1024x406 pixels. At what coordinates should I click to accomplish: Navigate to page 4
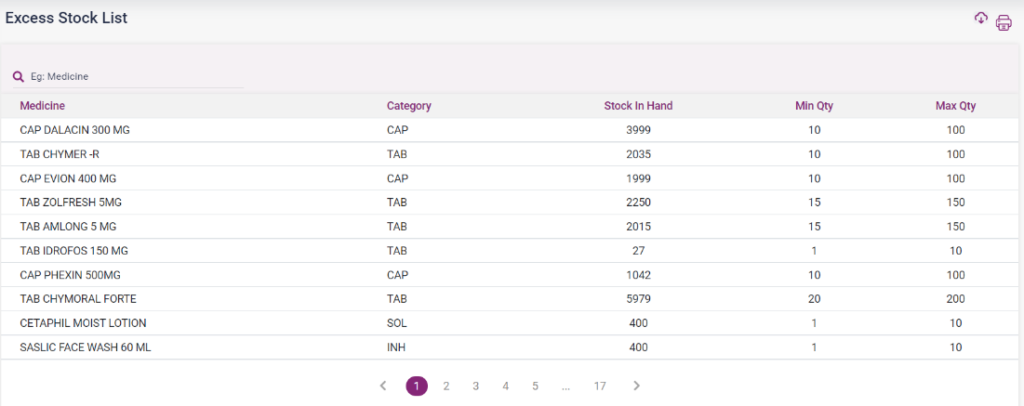coord(505,386)
